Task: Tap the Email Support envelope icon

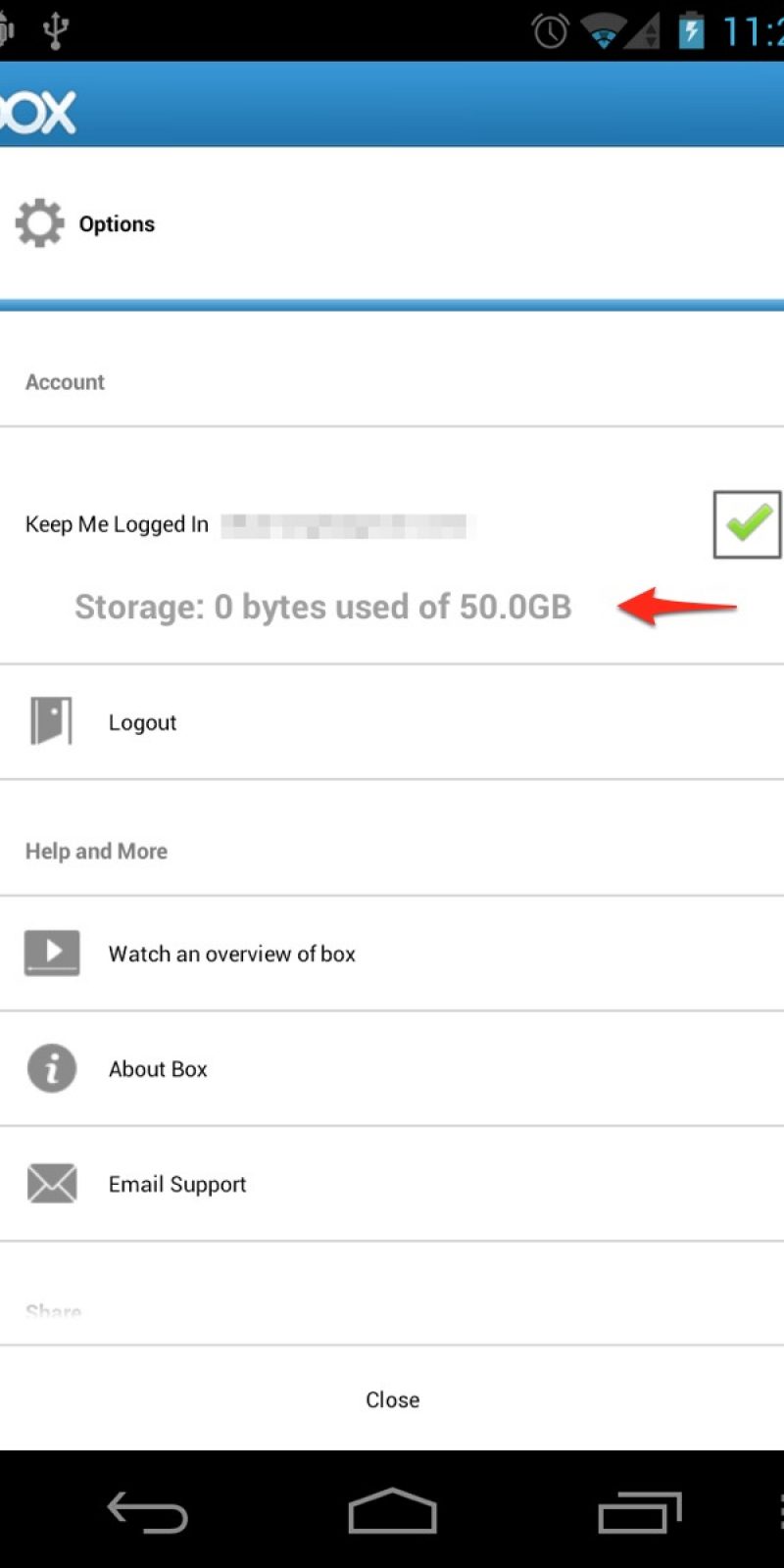Action: pyautogui.click(x=52, y=1184)
